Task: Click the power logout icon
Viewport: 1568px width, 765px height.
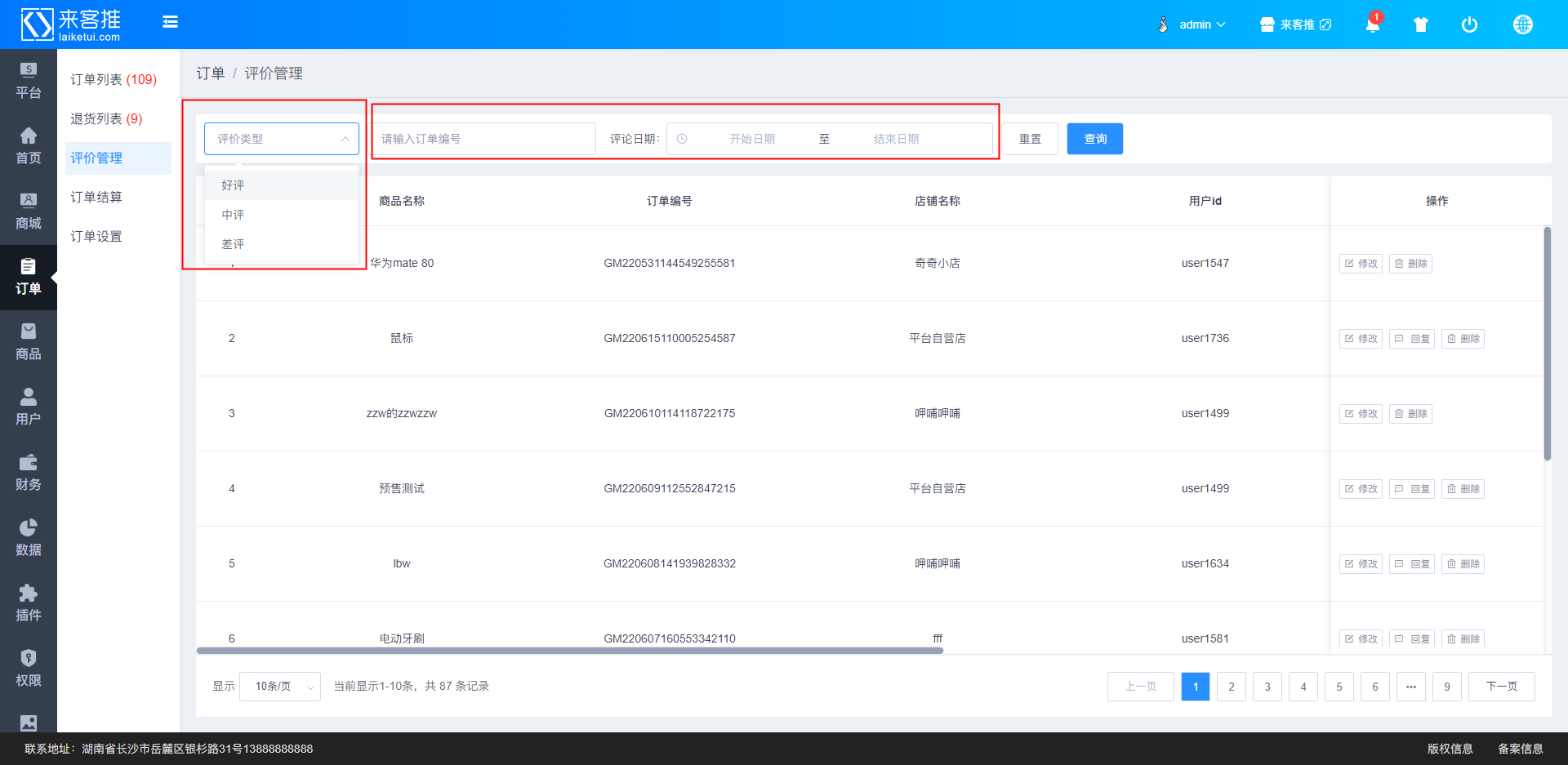Action: [x=1469, y=24]
